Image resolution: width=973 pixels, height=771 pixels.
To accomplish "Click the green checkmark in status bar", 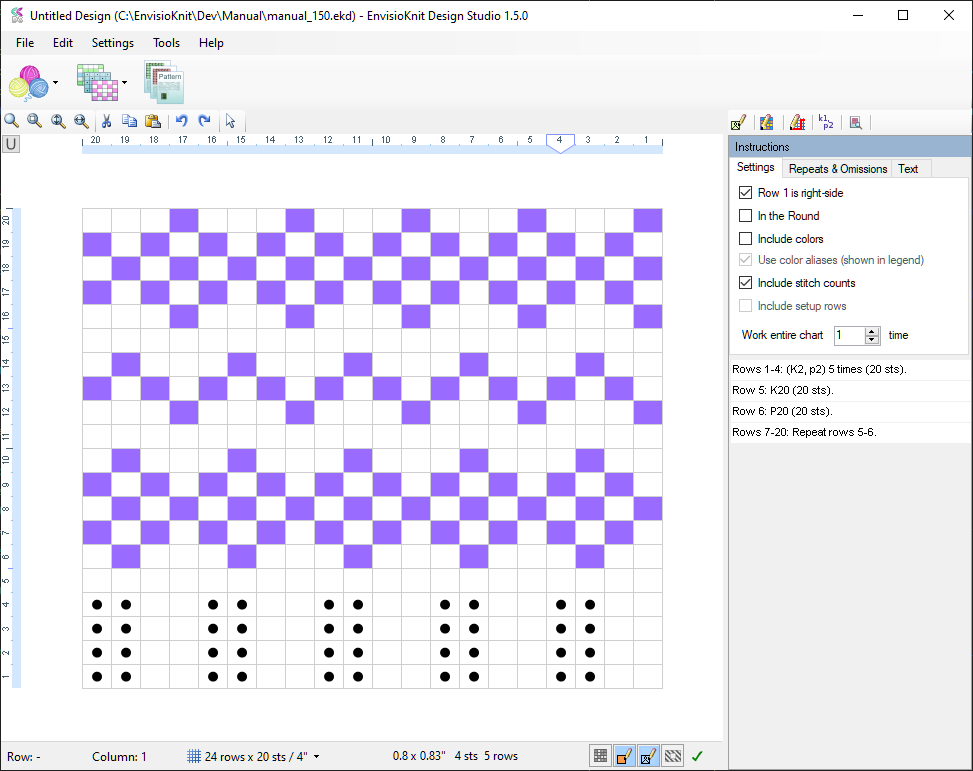I will coord(697,756).
